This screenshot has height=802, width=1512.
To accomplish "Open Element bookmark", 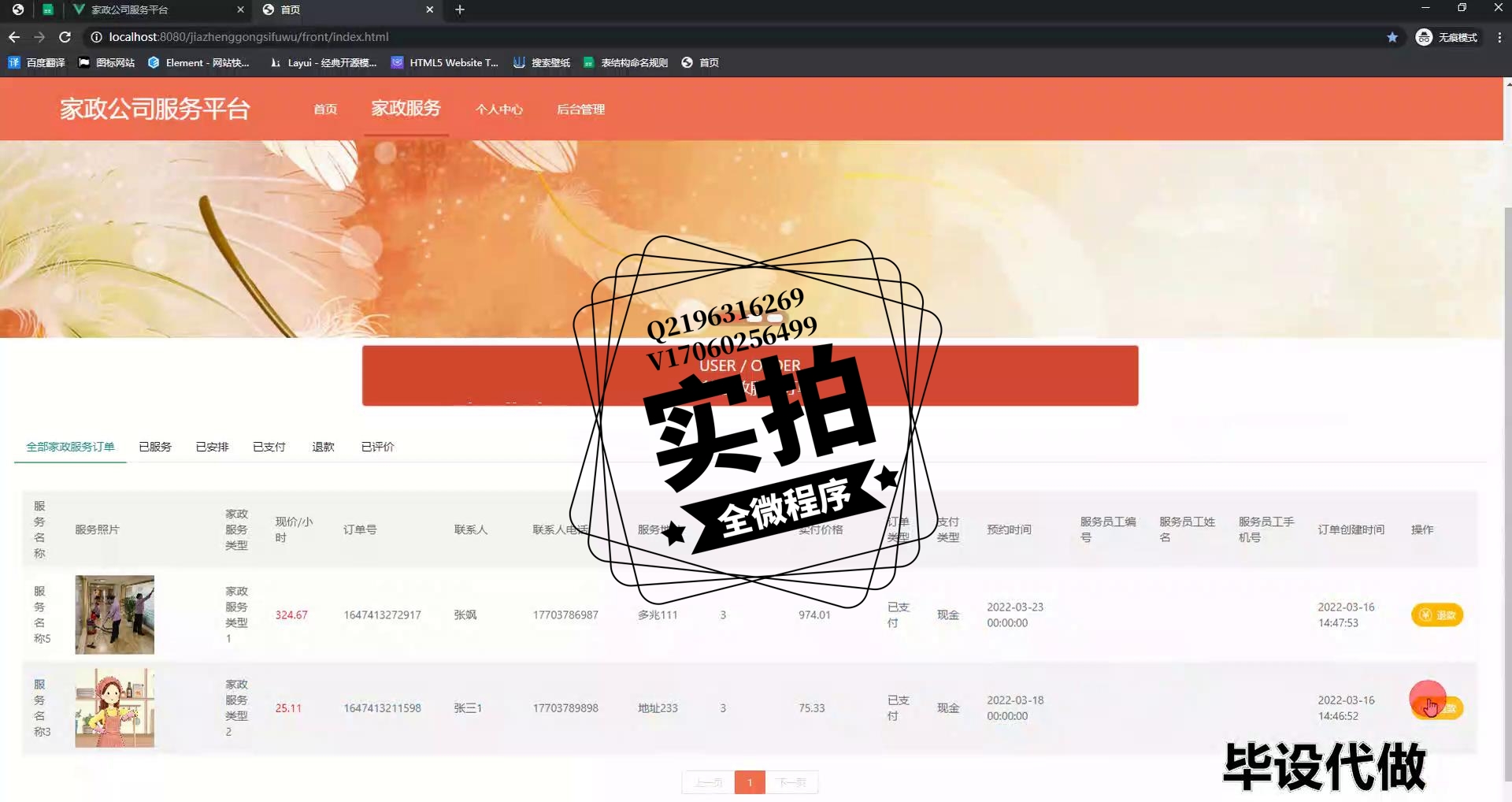I will pyautogui.click(x=198, y=62).
